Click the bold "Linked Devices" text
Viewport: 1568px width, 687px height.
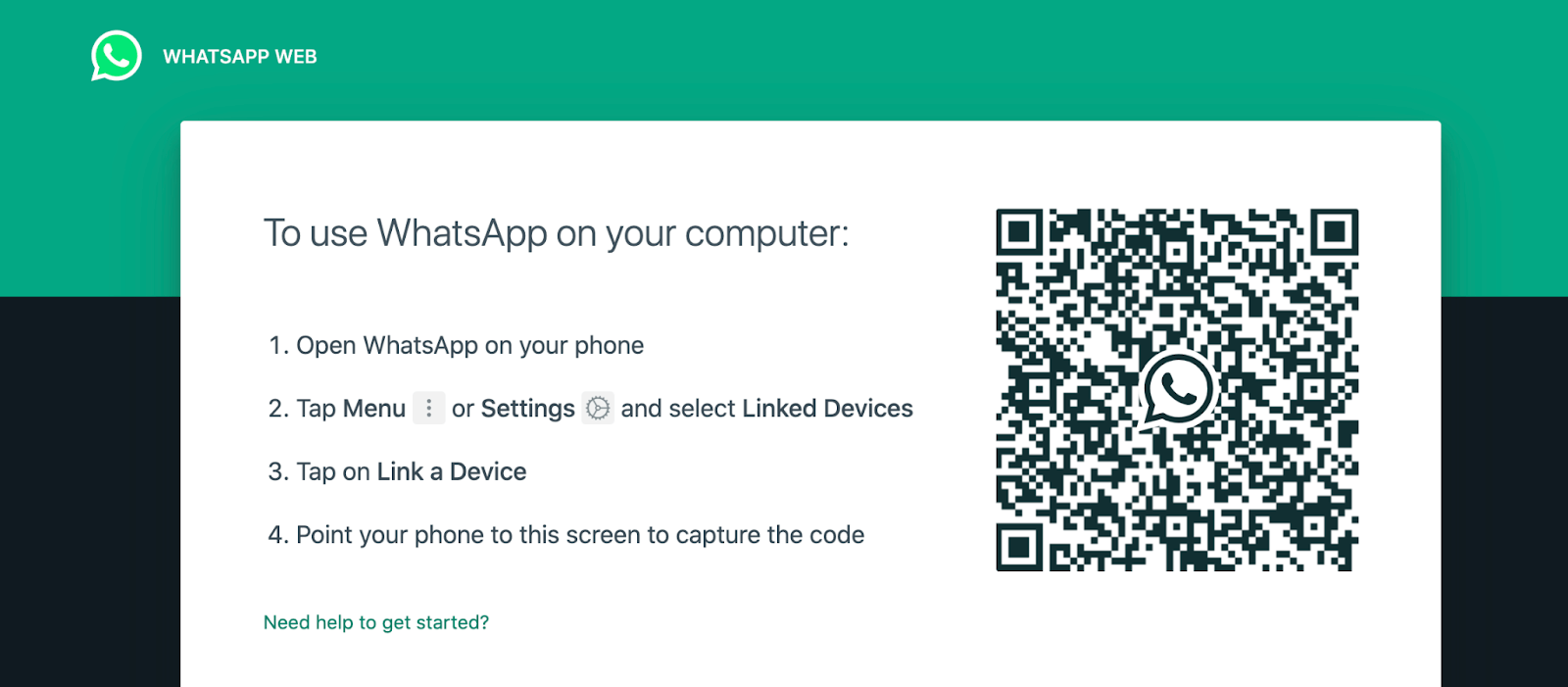tap(827, 409)
